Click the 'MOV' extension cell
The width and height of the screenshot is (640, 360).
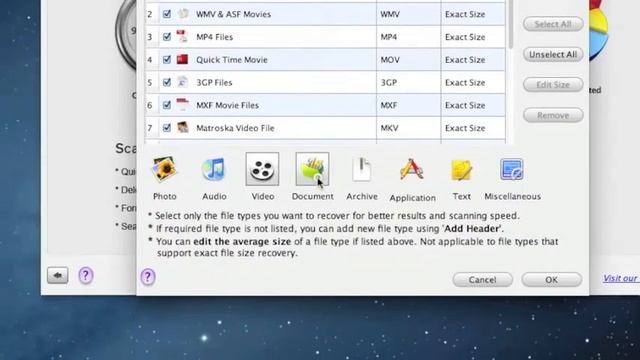(409, 60)
